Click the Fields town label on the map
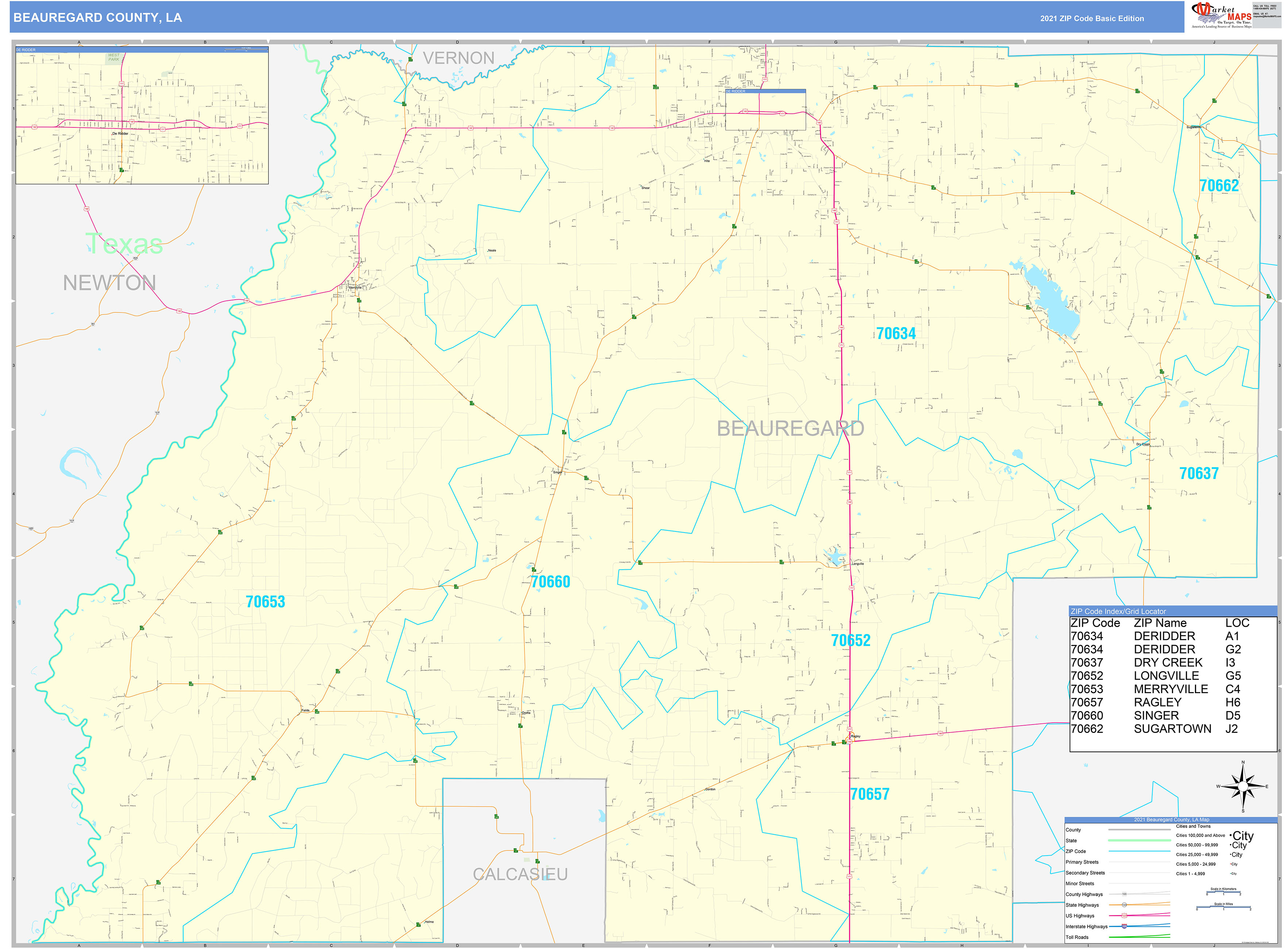This screenshot has height=949, width=1288. click(305, 711)
